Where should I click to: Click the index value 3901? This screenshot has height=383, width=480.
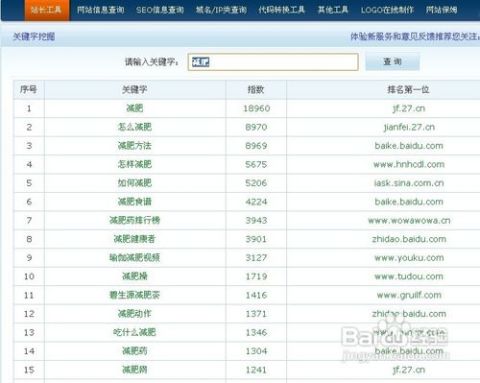point(256,239)
